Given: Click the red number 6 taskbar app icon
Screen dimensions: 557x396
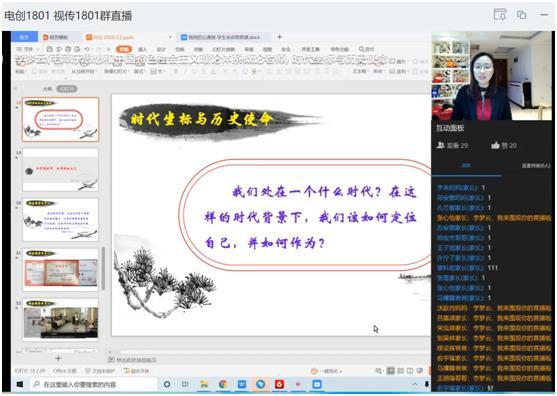Looking at the screenshot, I should pos(279,384).
